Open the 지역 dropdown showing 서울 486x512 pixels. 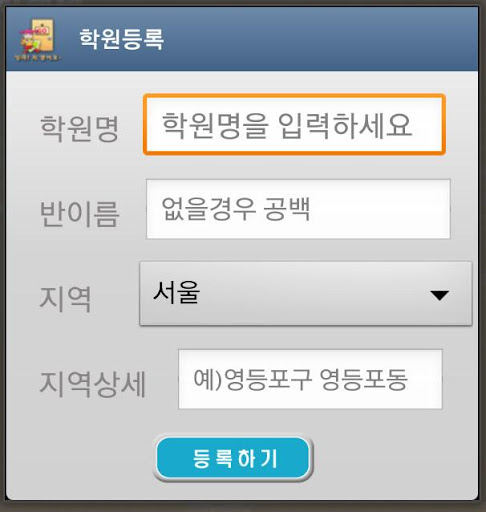pyautogui.click(x=306, y=293)
